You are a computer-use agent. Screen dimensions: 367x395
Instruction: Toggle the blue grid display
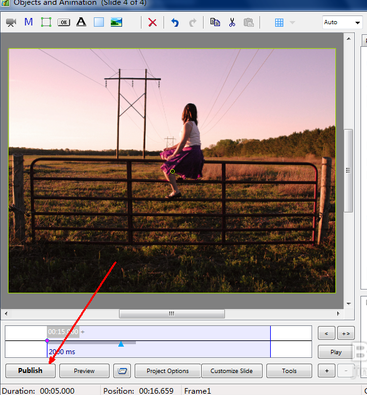279,22
